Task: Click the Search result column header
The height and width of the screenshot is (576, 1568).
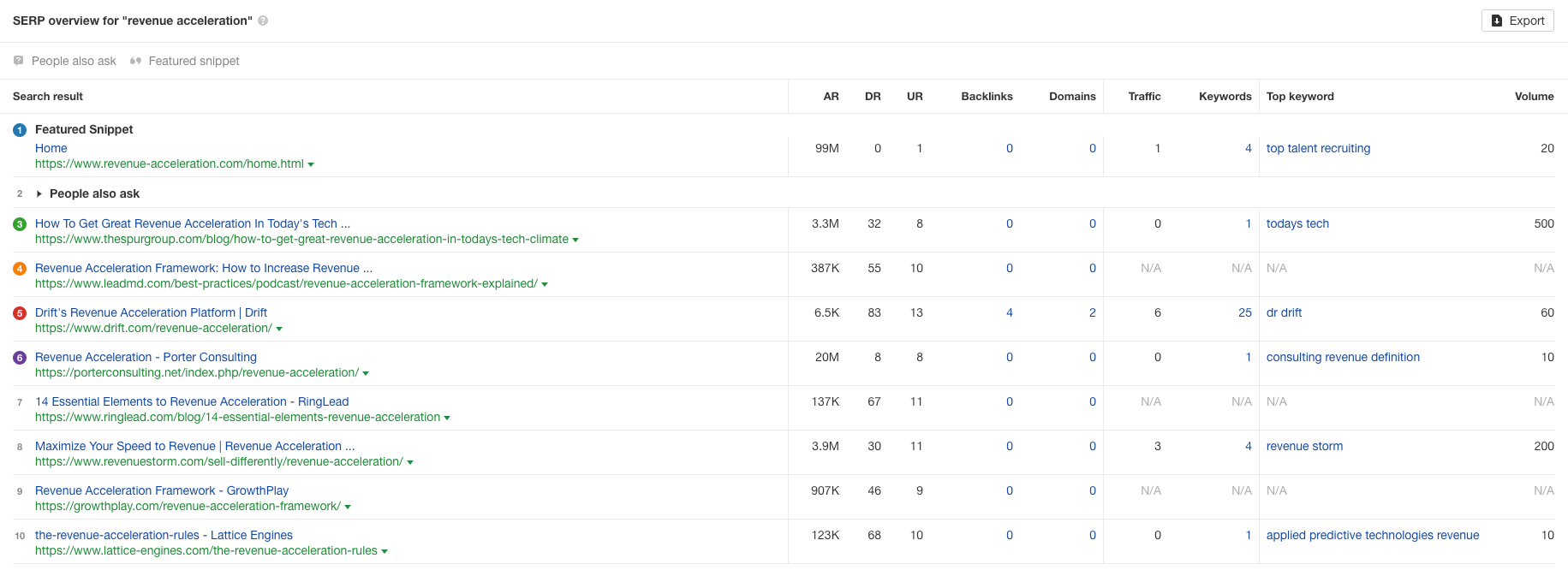Action: [48, 96]
